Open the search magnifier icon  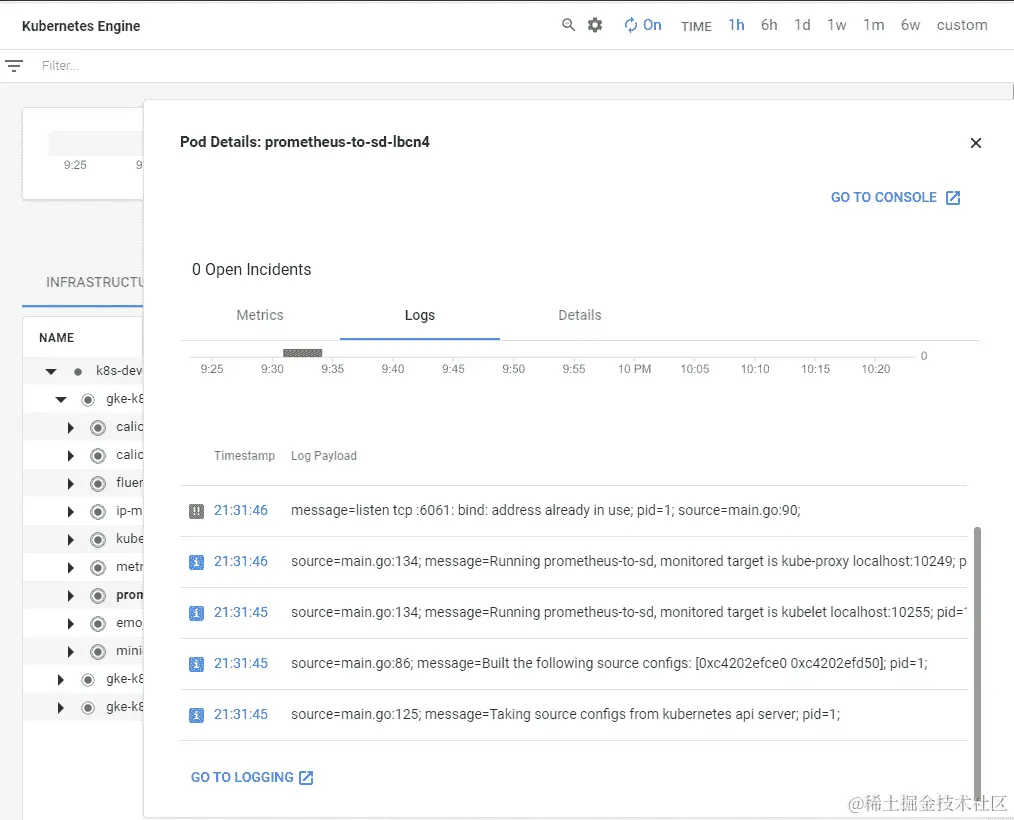[568, 25]
